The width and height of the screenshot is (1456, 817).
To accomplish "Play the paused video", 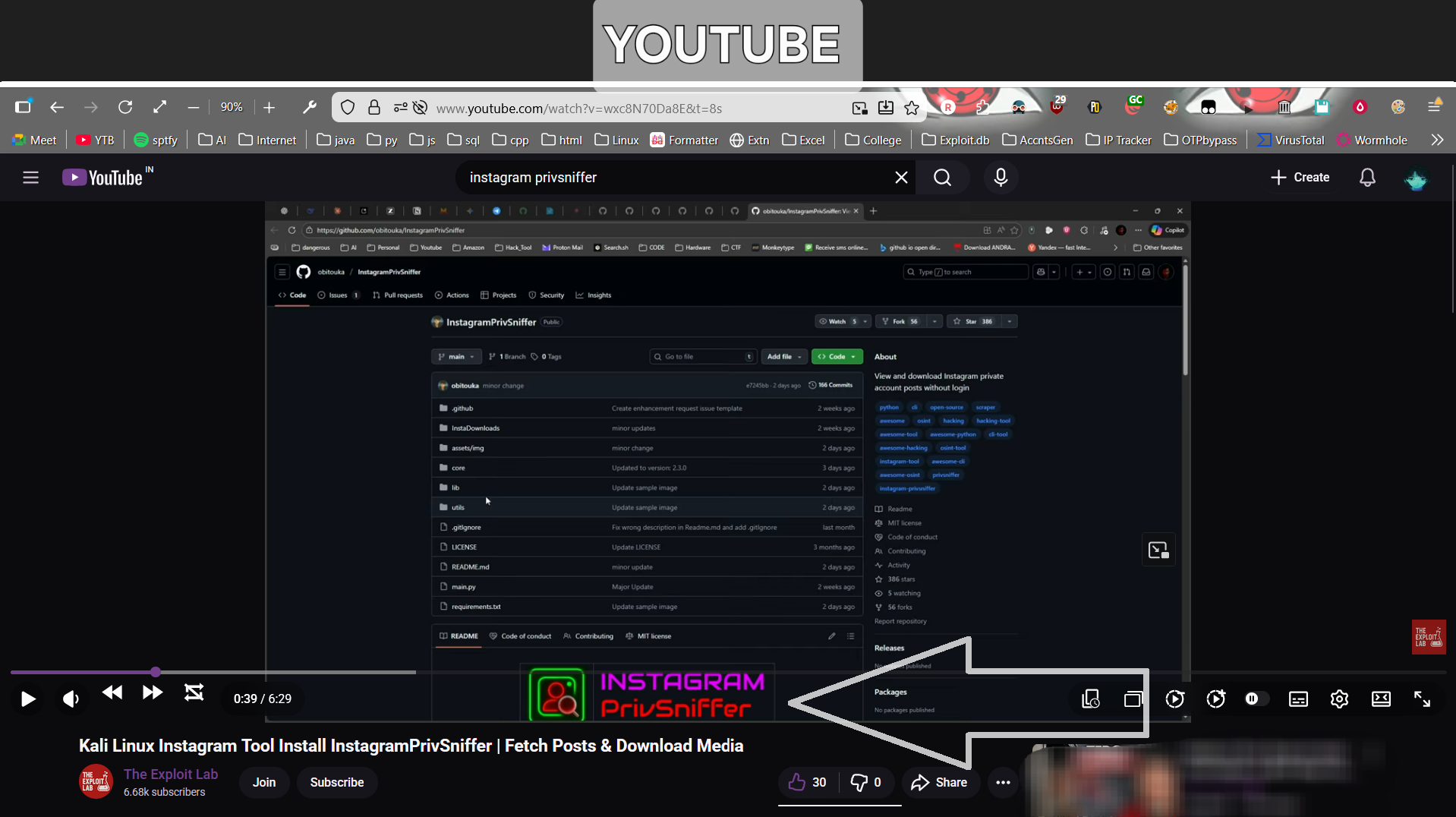I will tap(28, 699).
